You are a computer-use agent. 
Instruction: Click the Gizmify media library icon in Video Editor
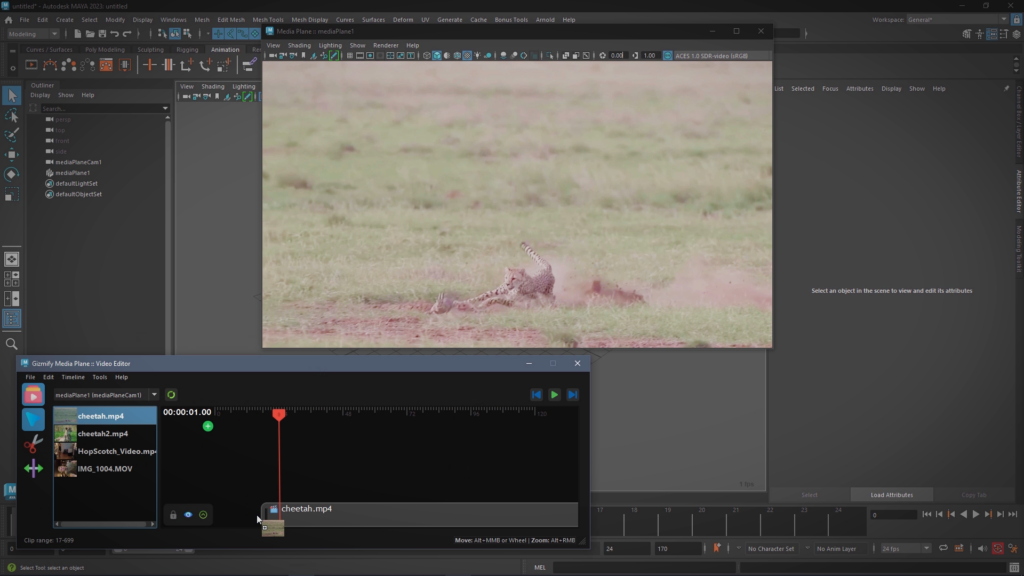tap(33, 394)
